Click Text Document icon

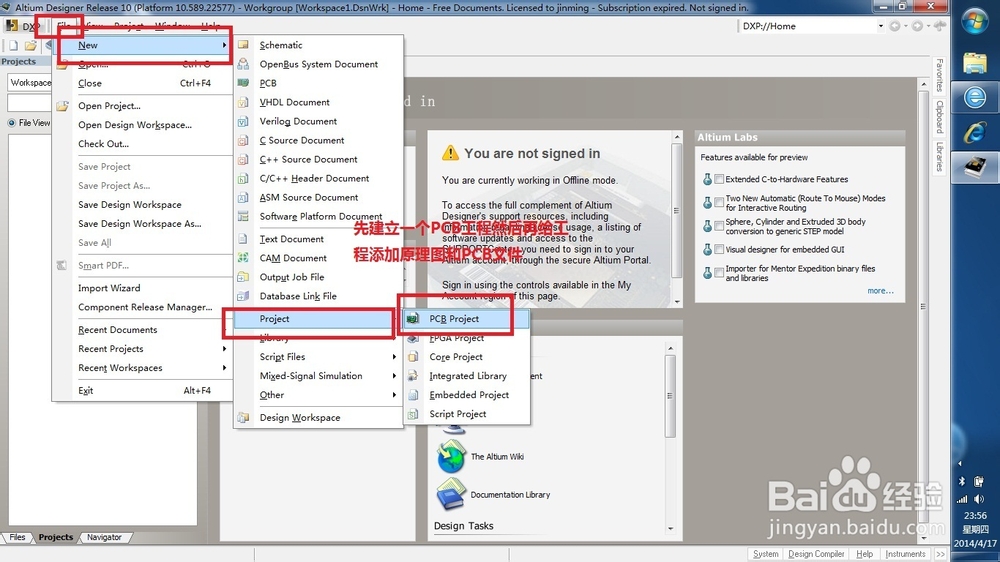(243, 239)
